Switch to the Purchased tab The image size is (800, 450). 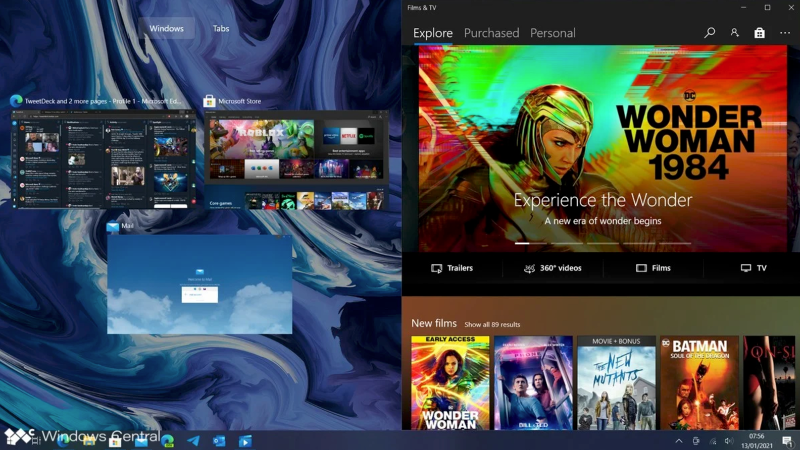coord(491,33)
